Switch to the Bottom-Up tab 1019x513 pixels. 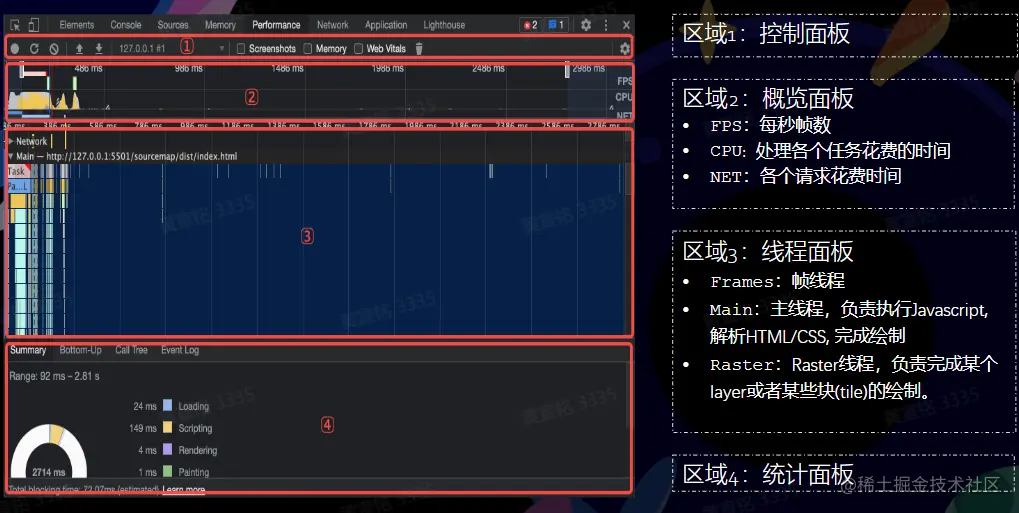click(81, 350)
